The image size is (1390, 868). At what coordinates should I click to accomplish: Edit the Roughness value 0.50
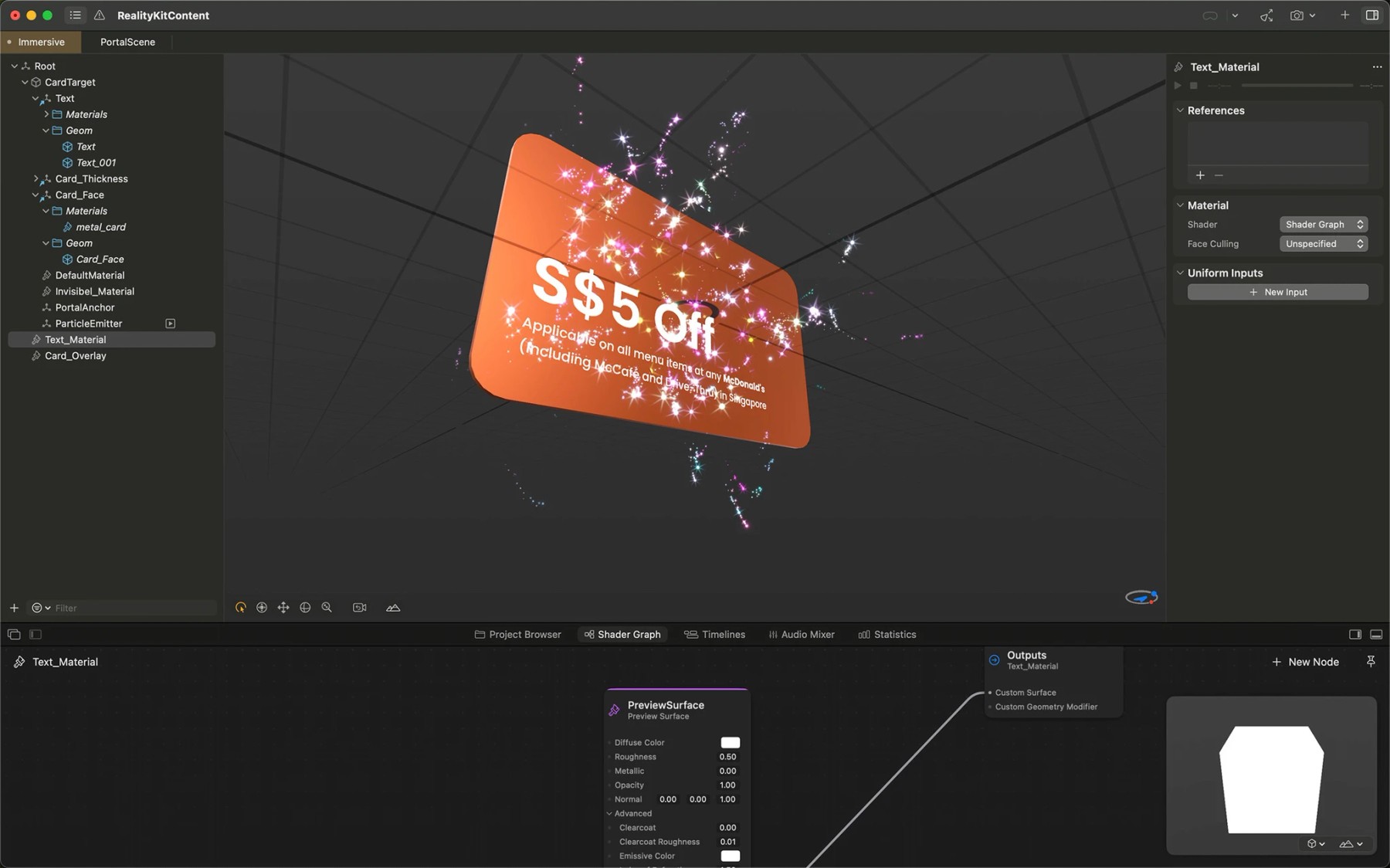[x=727, y=758]
